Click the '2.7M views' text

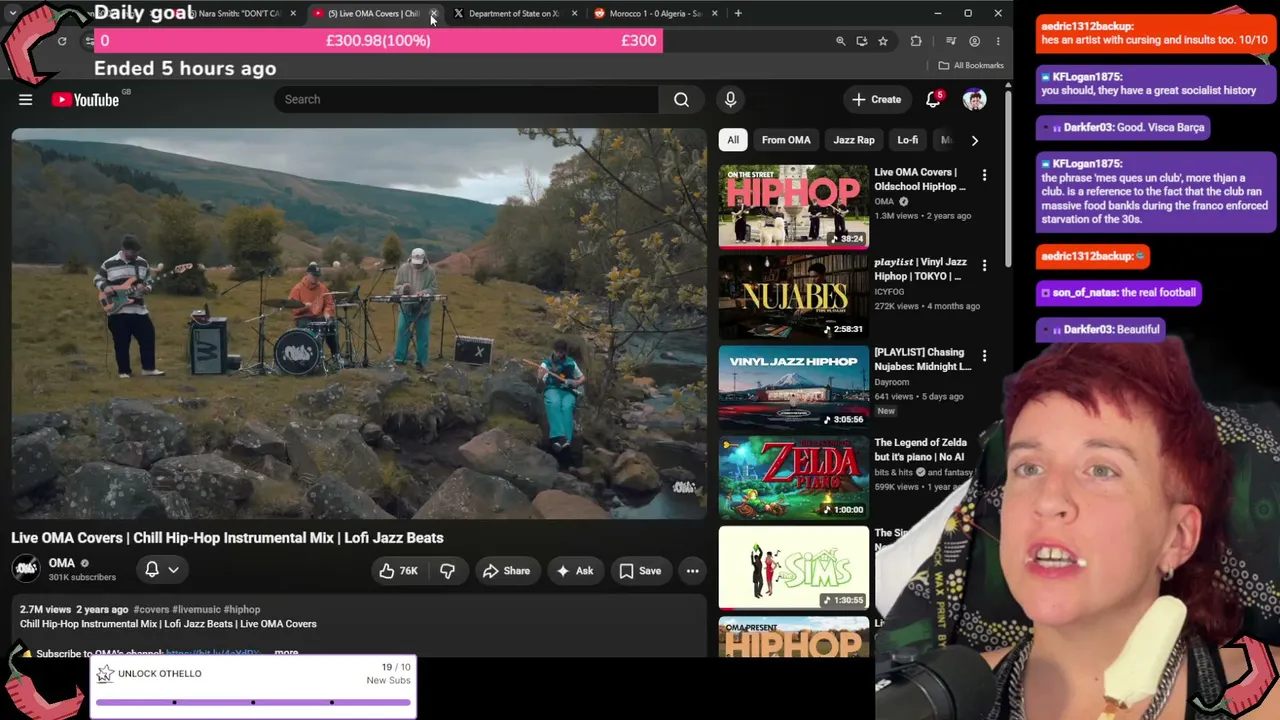45,609
